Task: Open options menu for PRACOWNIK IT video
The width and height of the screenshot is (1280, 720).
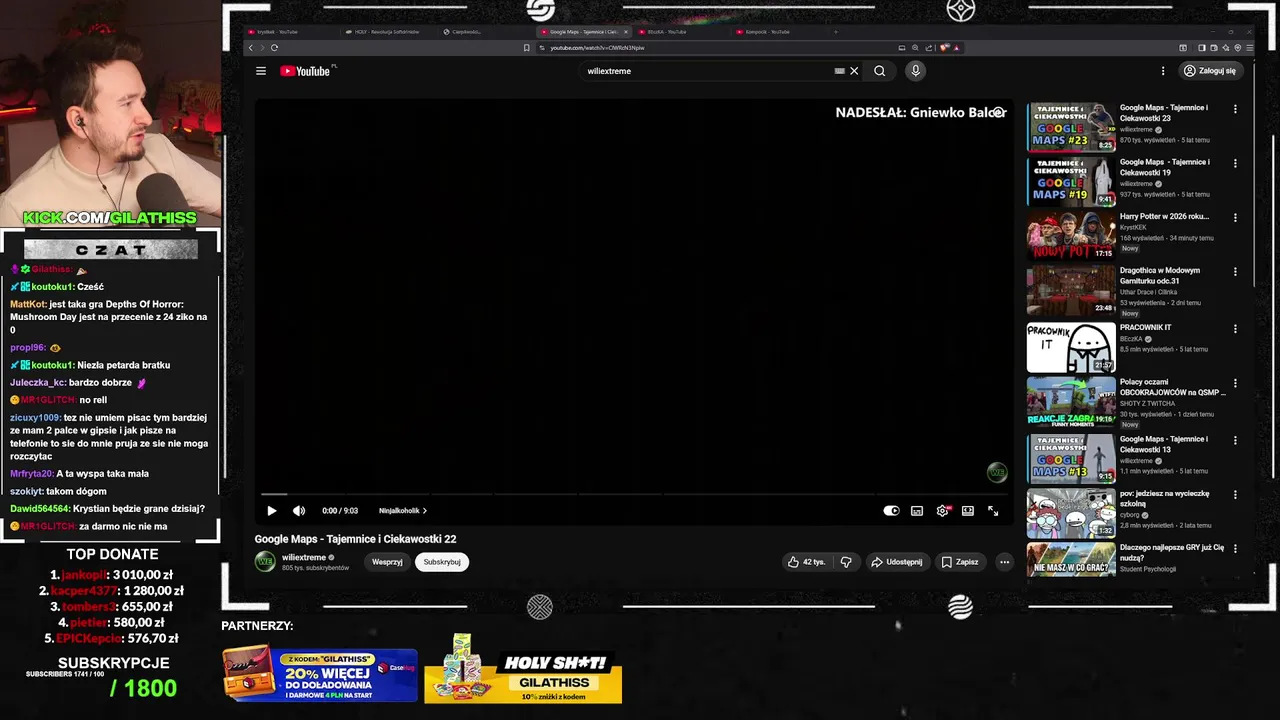Action: [1235, 328]
